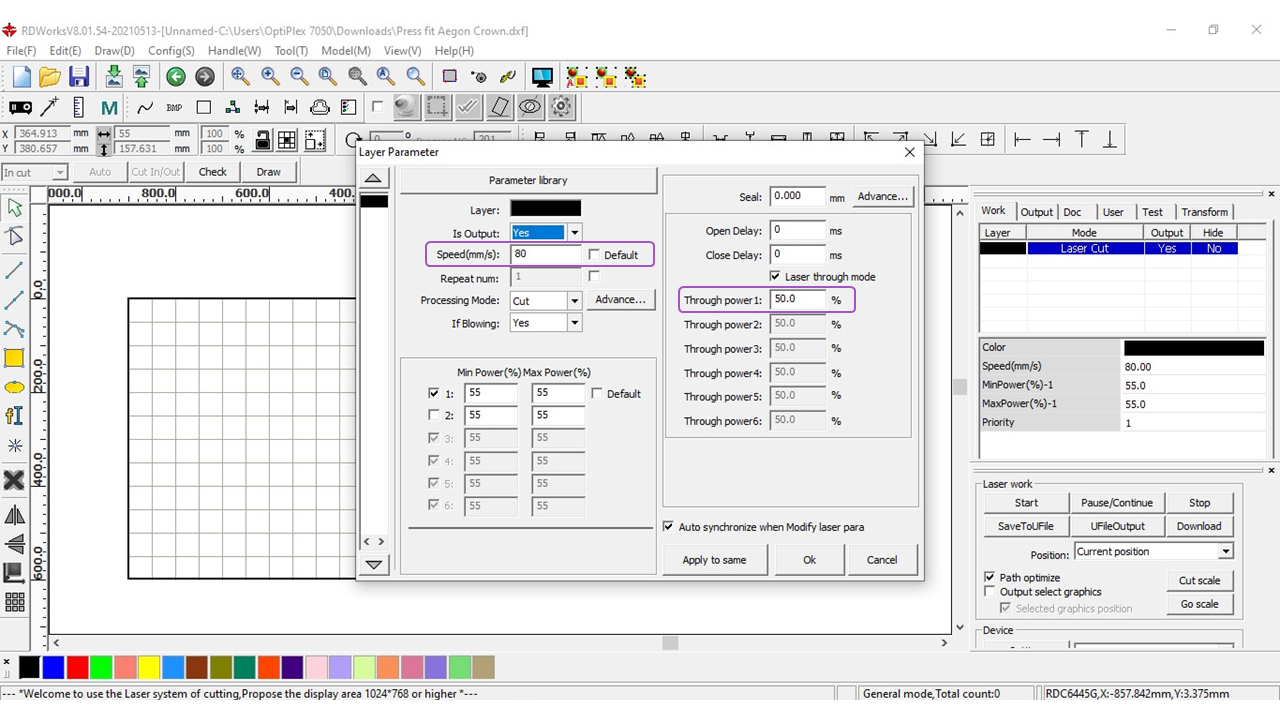Click the Zoom out magnifier

(x=299, y=76)
